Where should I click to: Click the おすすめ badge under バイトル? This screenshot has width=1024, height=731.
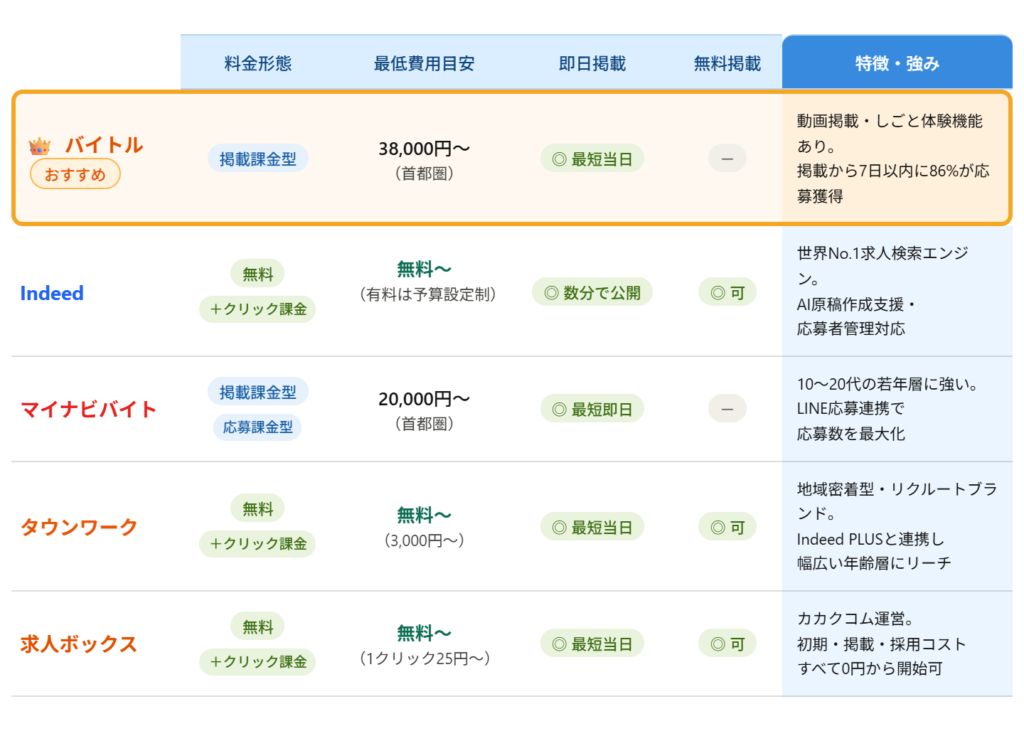coord(75,174)
